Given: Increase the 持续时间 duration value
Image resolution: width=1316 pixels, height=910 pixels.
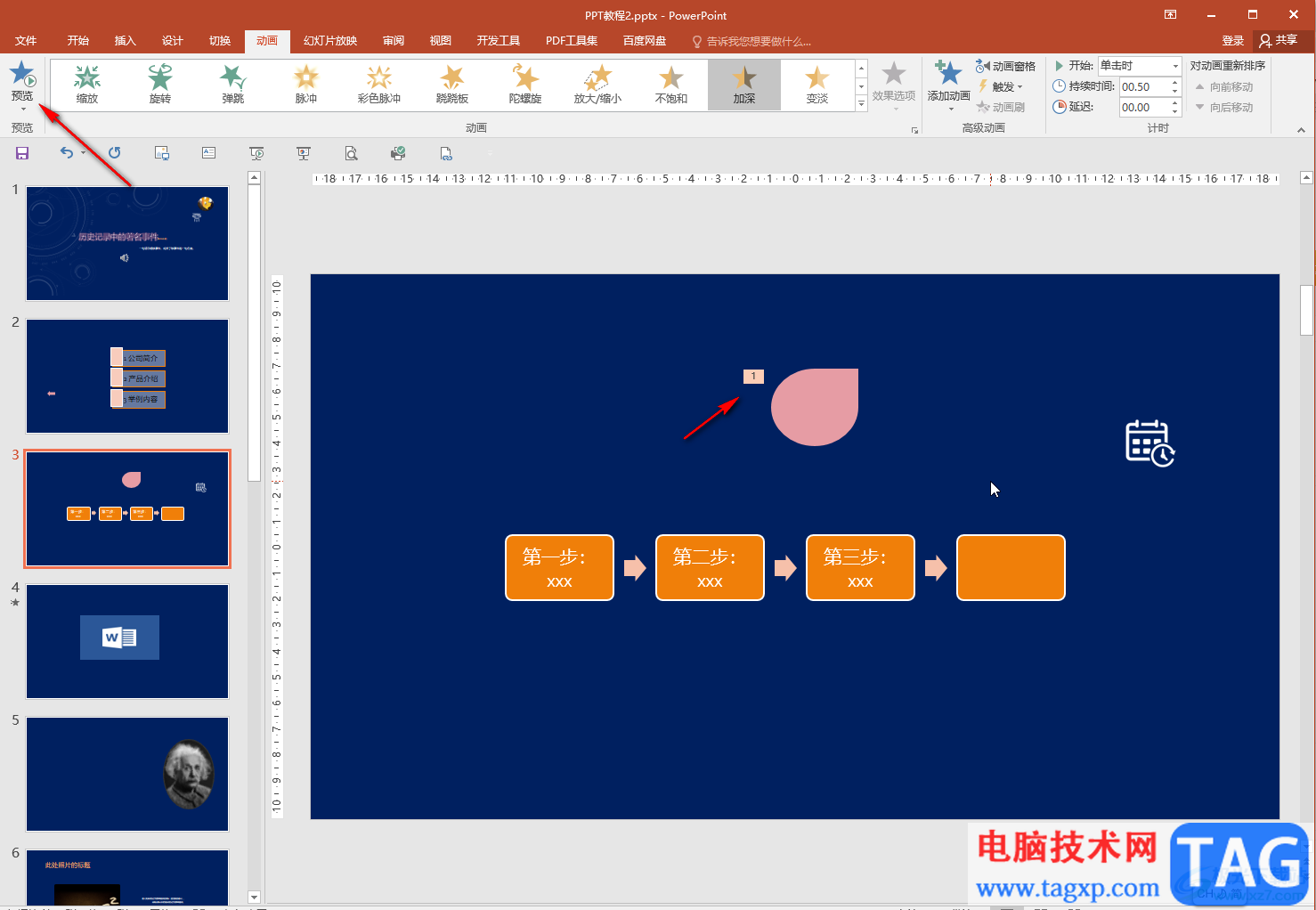Looking at the screenshot, I should coord(1175,83).
